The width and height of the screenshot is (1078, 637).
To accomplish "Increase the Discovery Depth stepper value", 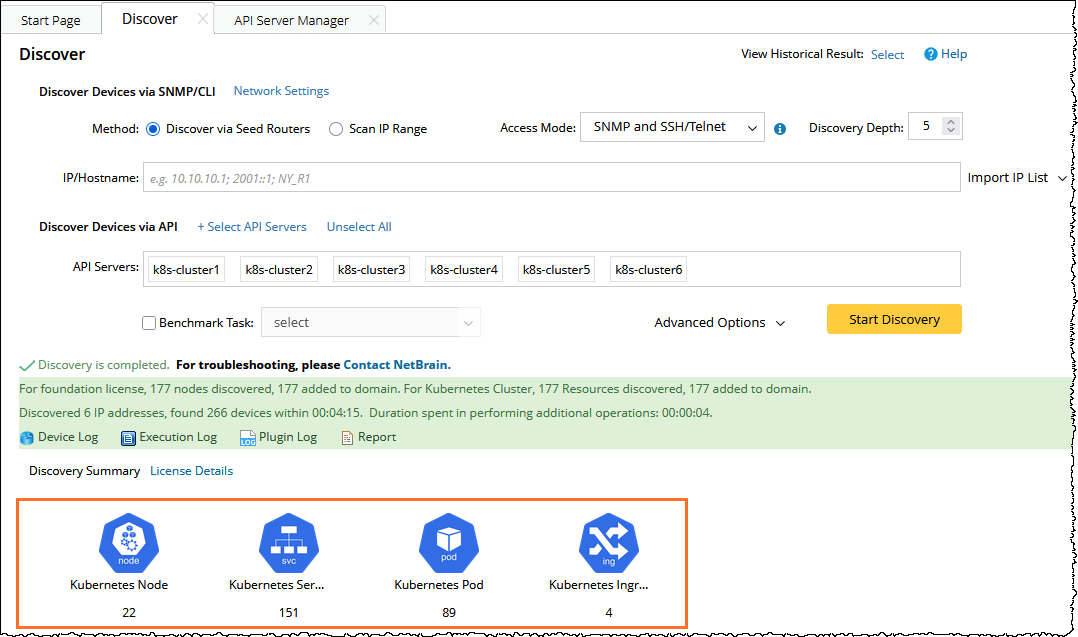I will 951,122.
